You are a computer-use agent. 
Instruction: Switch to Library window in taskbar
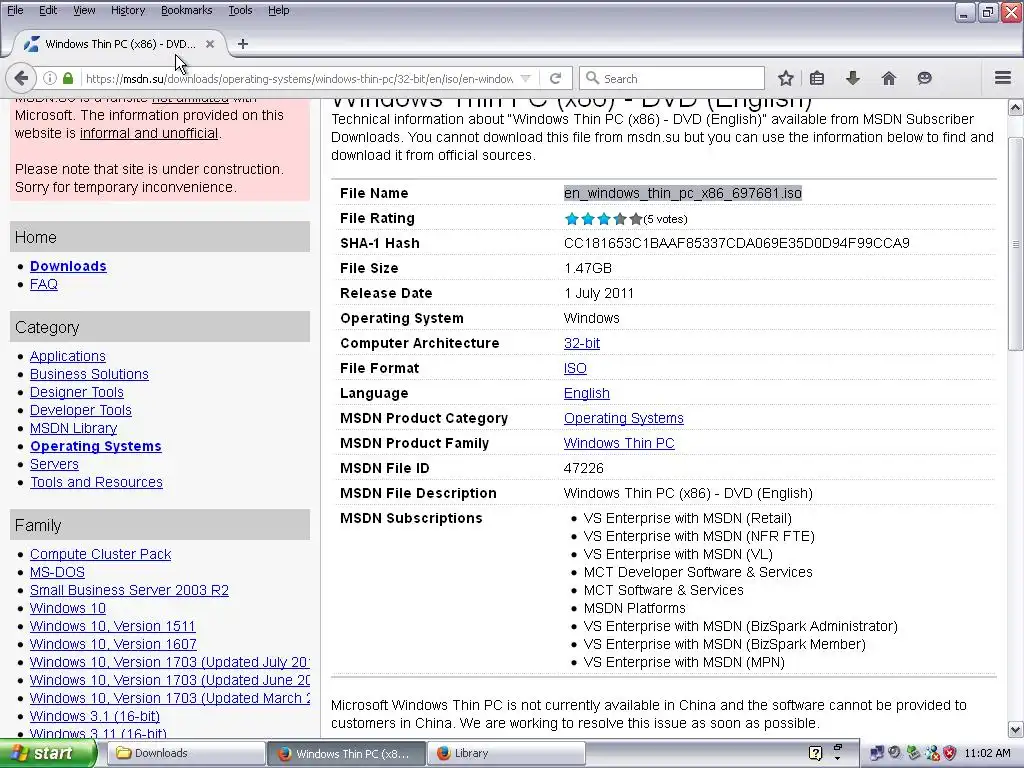click(505, 754)
